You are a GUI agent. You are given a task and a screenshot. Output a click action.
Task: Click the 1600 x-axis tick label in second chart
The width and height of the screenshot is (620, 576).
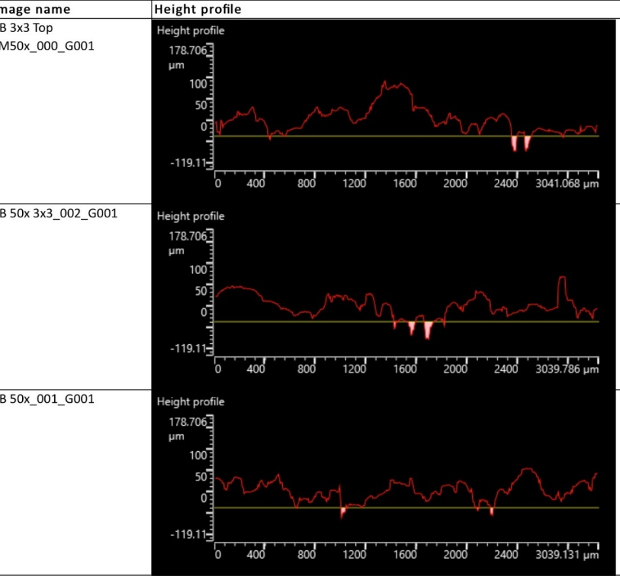pos(405,368)
